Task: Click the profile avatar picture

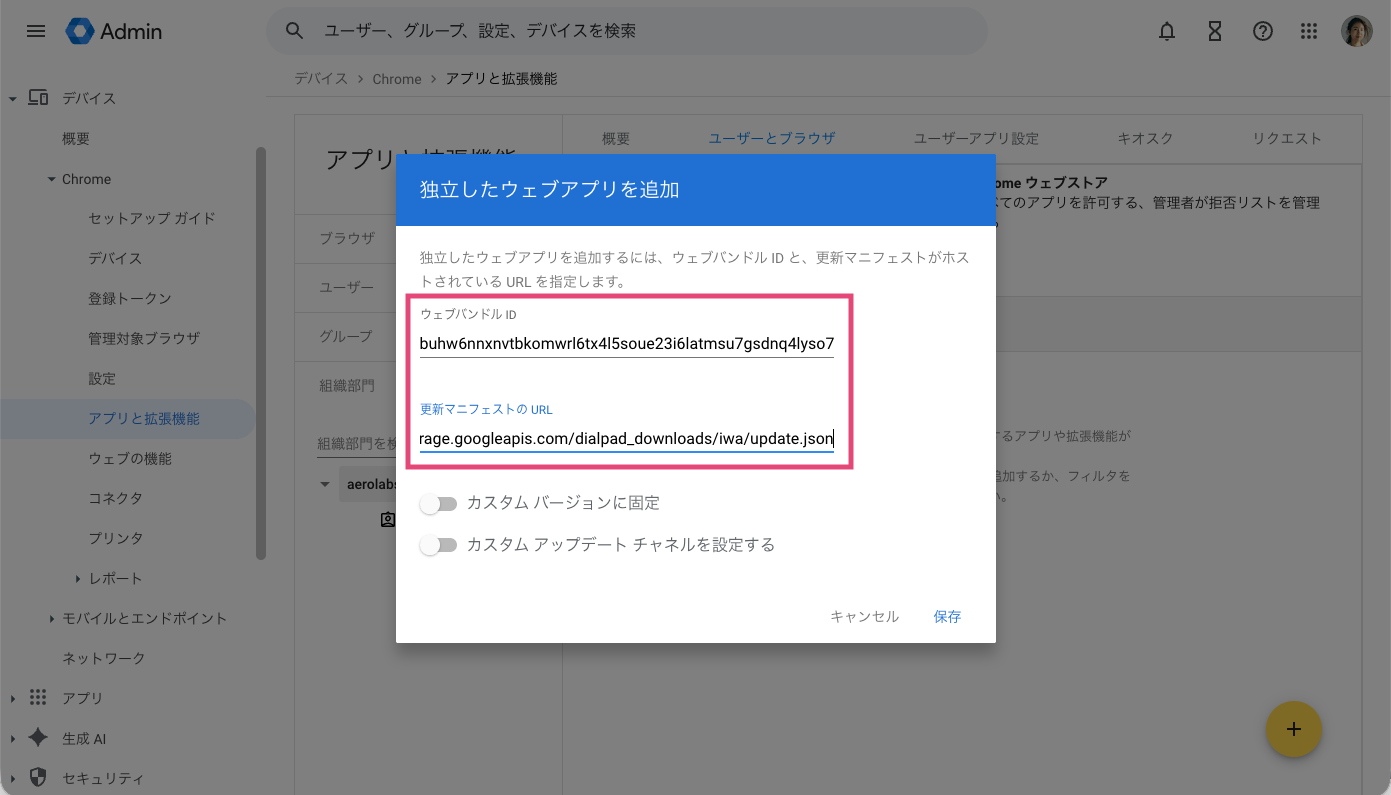Action: (x=1356, y=31)
